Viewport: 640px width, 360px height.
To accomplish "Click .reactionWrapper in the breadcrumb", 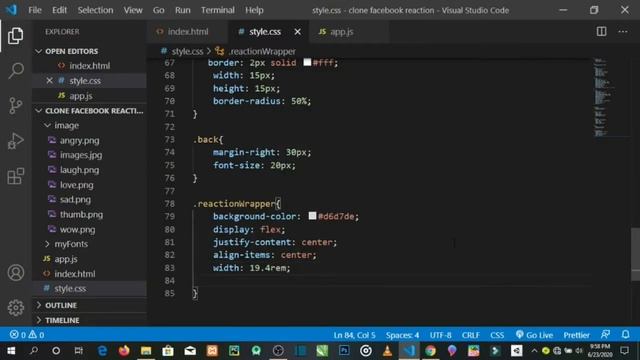I will 262,51.
